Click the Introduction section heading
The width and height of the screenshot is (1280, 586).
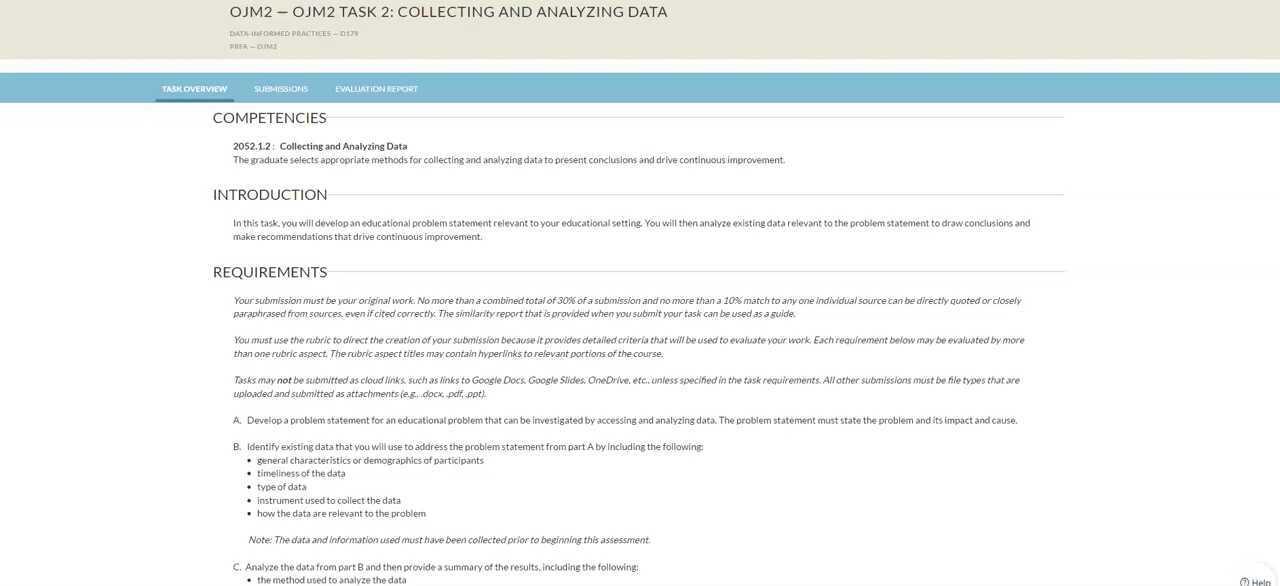point(270,195)
